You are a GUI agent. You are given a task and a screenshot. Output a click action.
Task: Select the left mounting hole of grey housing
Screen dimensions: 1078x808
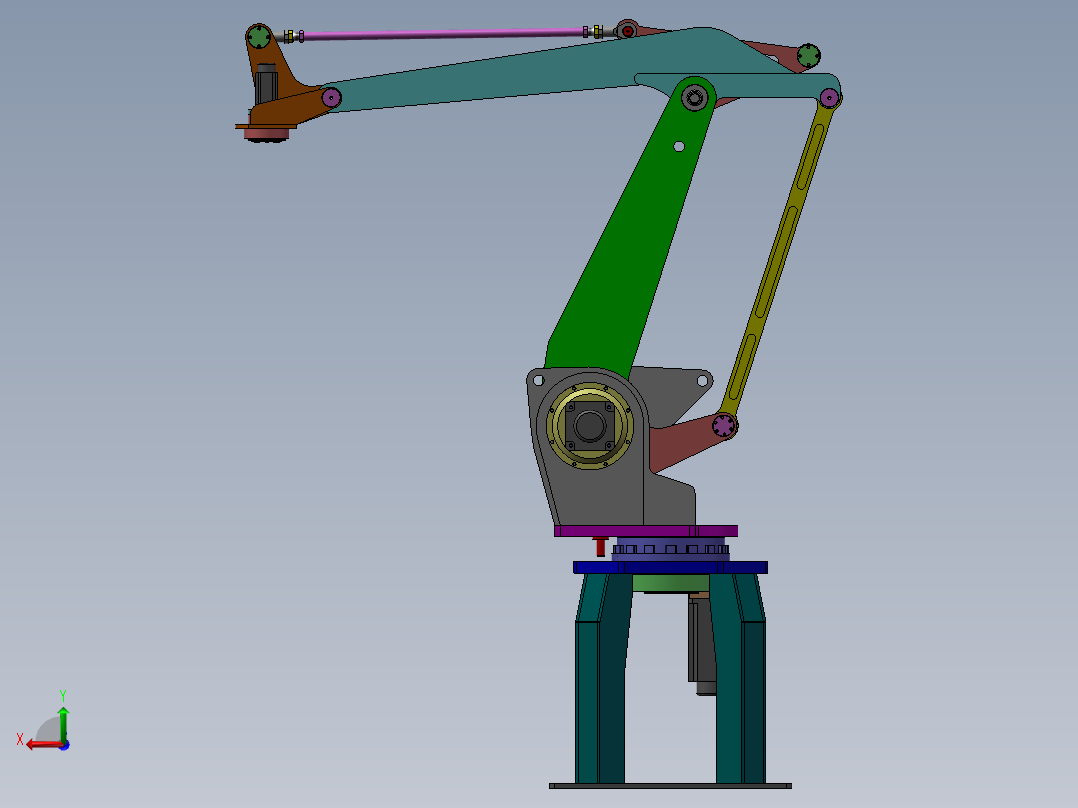point(538,380)
